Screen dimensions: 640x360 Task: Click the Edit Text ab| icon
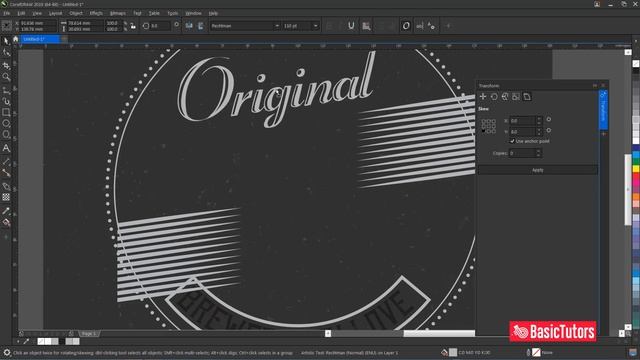tap(420, 26)
